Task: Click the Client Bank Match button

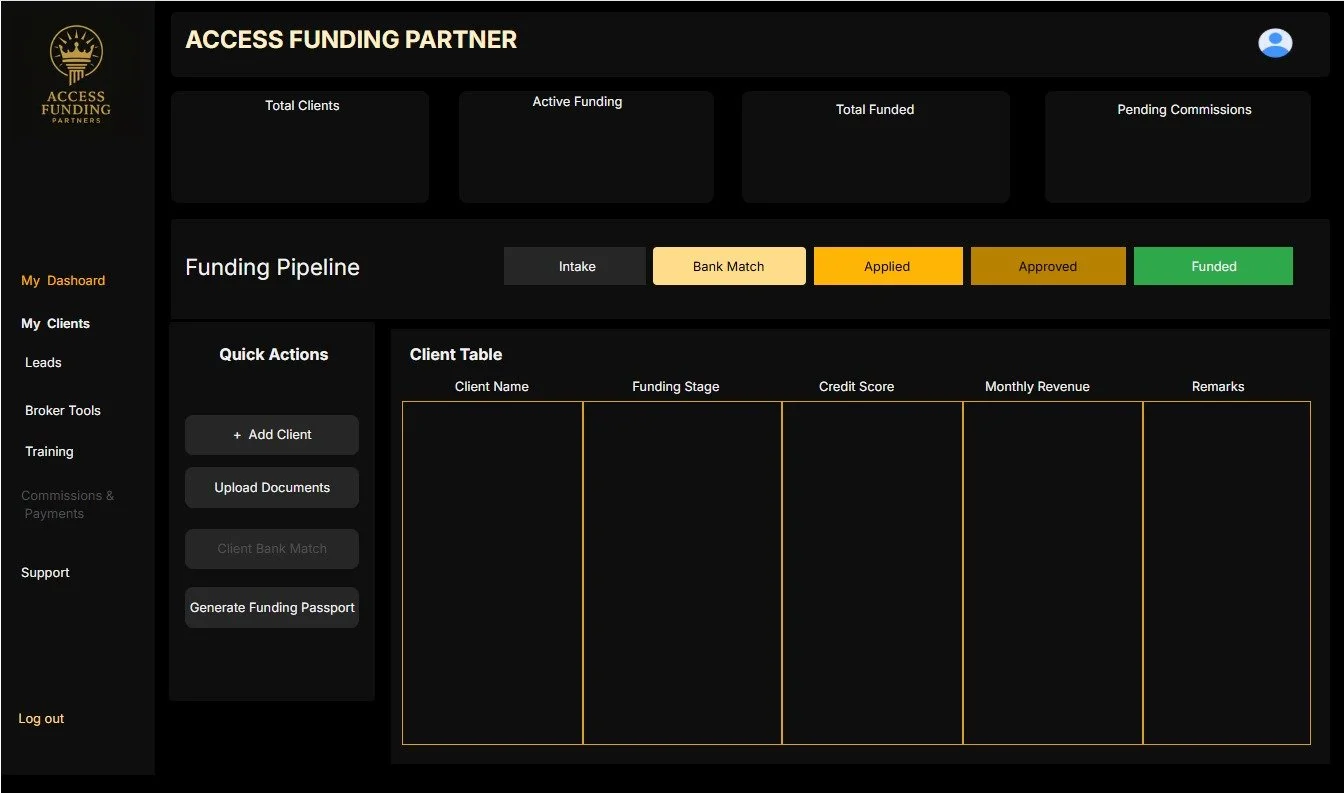Action: (x=272, y=549)
